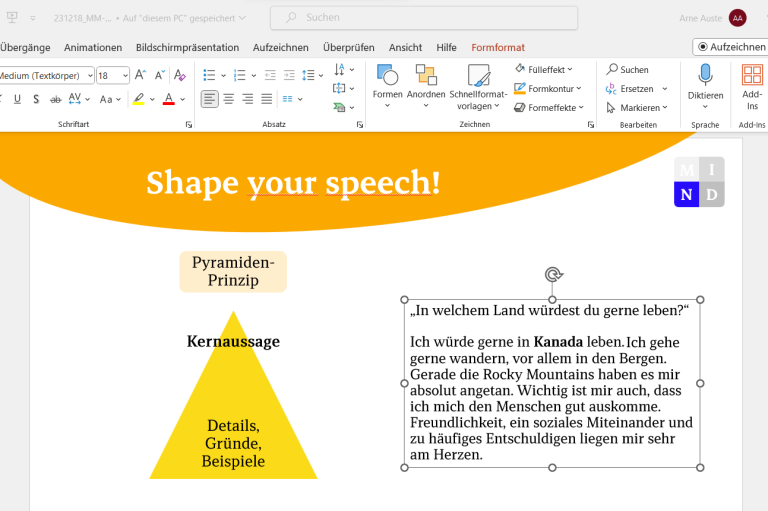768x511 pixels.
Task: Open the font name combo box
Action: [46, 76]
